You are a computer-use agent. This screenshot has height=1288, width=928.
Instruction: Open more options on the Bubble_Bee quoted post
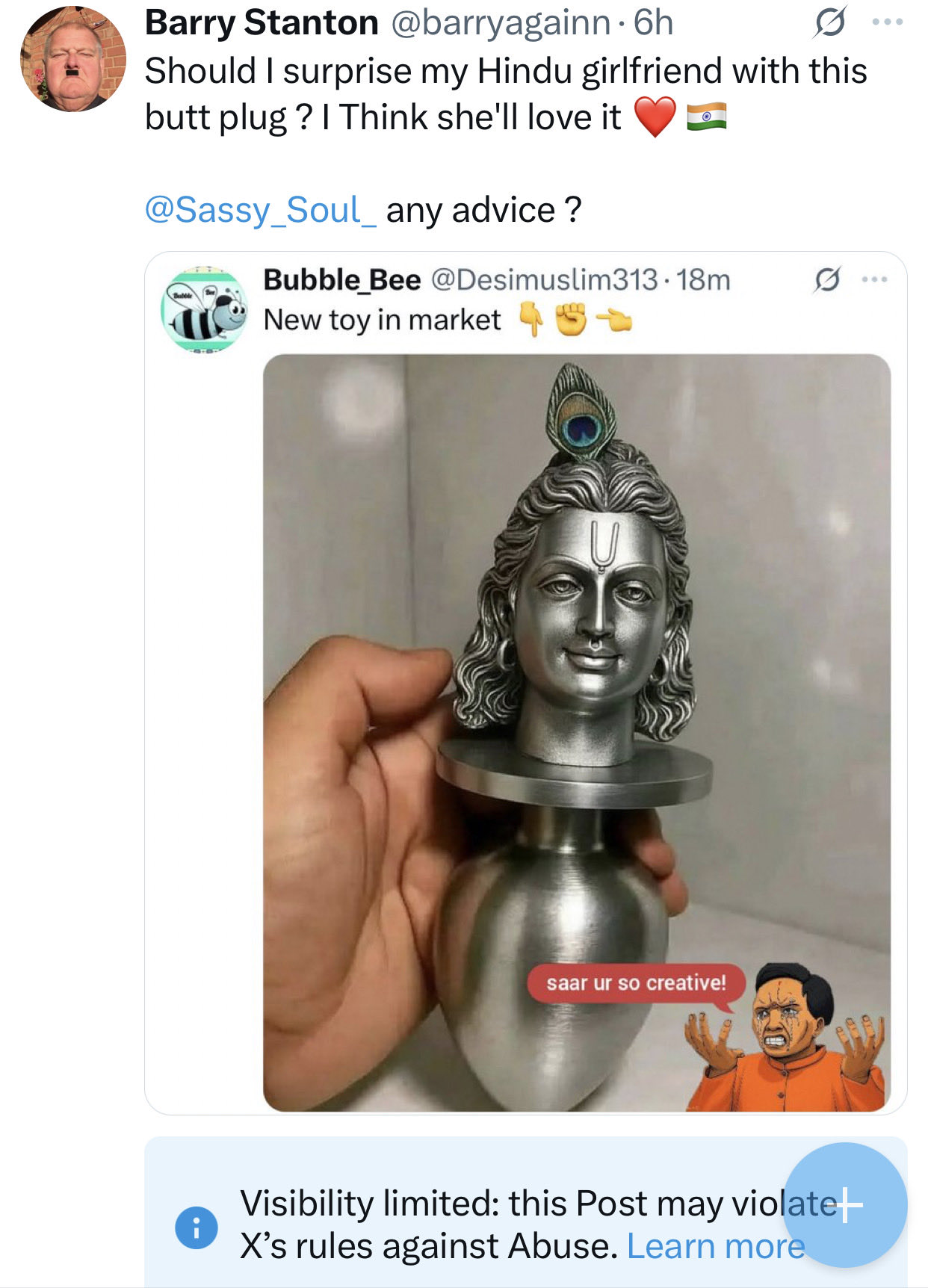pyautogui.click(x=874, y=280)
